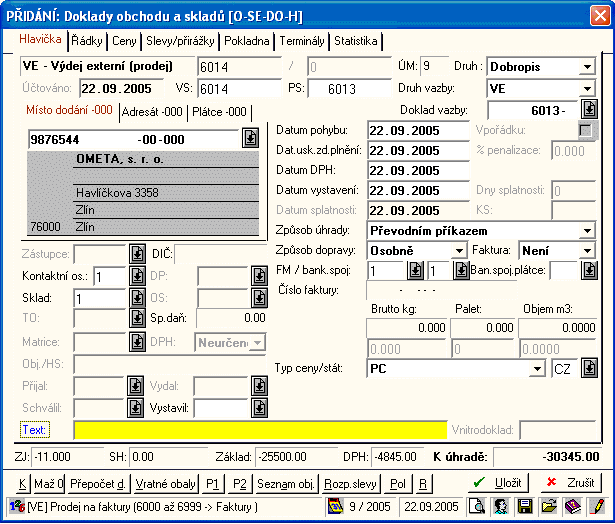Open lookup for OS field
615x524 pixels.
[x=259, y=298]
